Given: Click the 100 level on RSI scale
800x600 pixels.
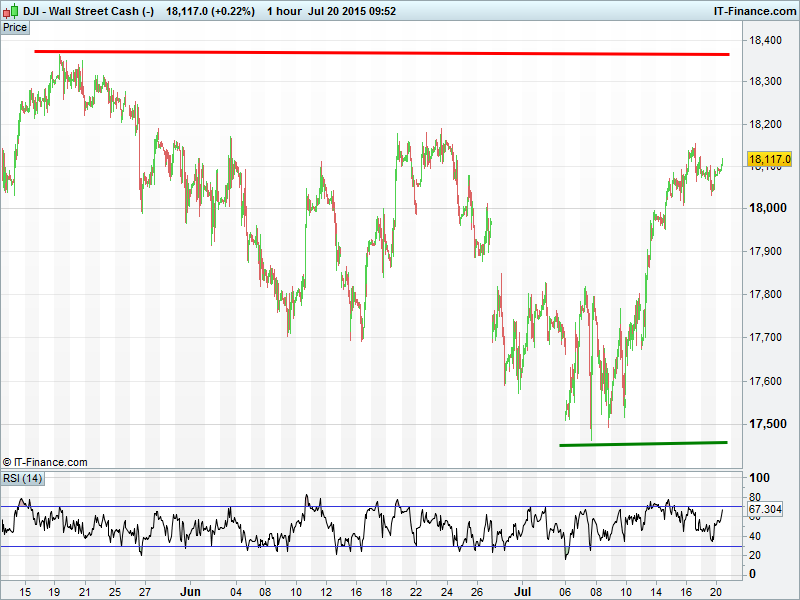Looking at the screenshot, I should (758, 479).
